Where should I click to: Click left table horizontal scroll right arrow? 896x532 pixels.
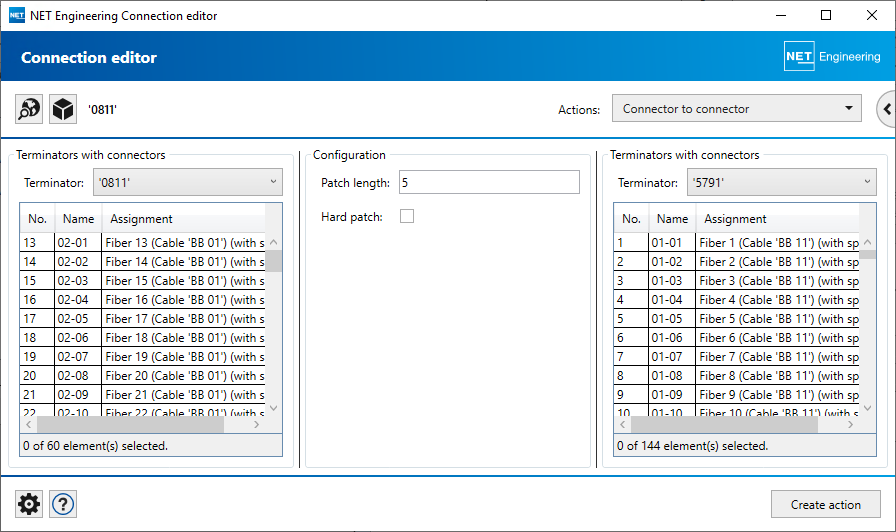click(x=257, y=425)
